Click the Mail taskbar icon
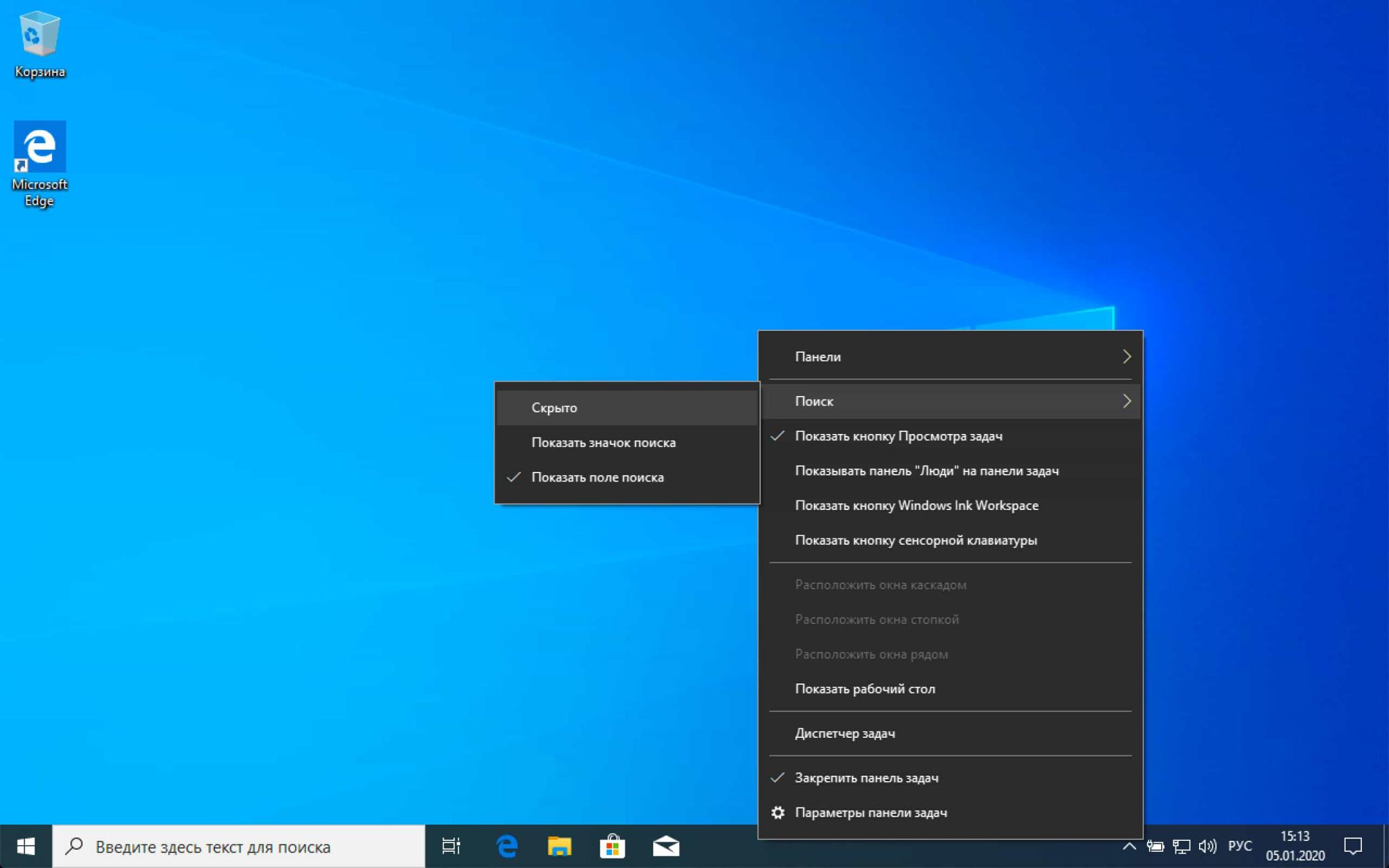Screen dimensions: 1389x868 (x=666, y=845)
